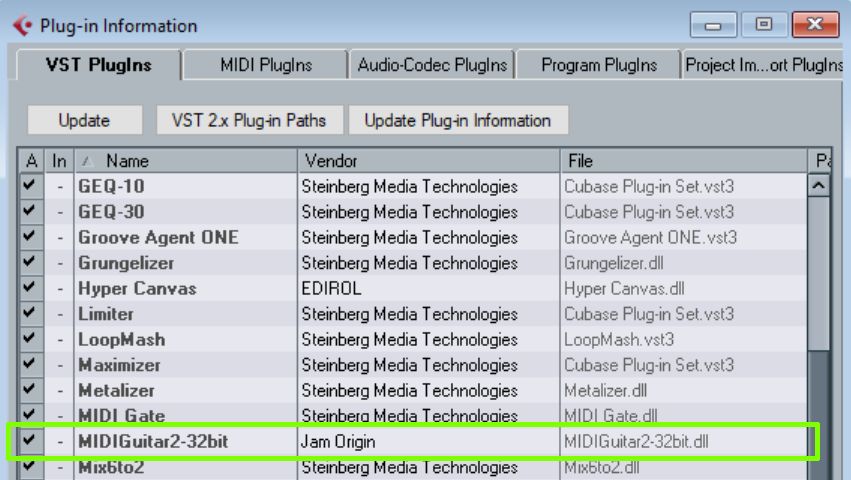Viewport: 851px width, 480px height.
Task: Sort the list by Name column
Action: click(x=185, y=160)
